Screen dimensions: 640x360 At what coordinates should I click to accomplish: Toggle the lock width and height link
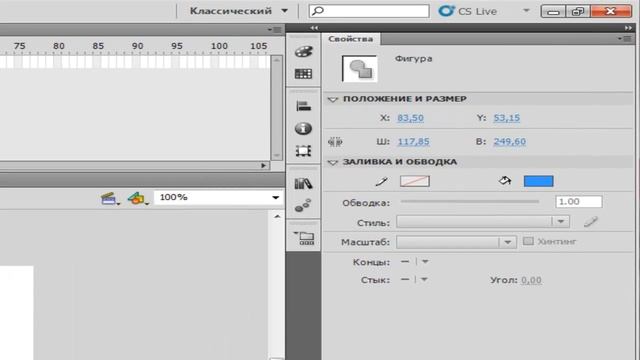[335, 142]
